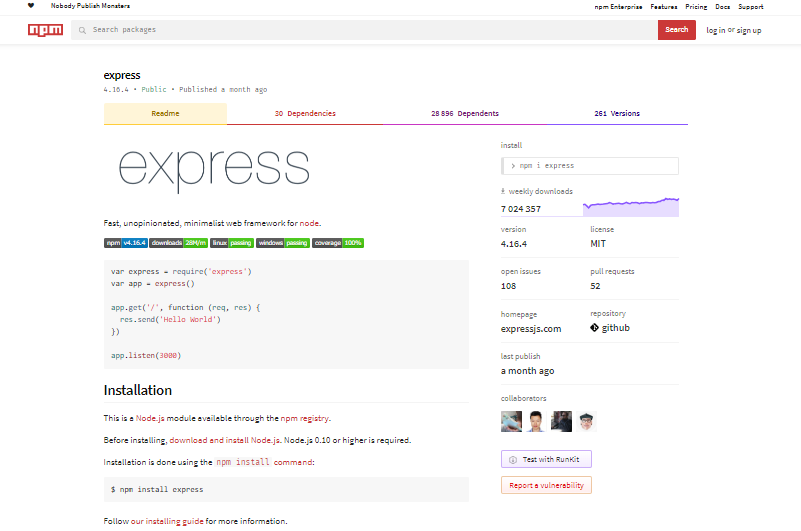Click the express package title
This screenshot has width=801, height=531.
point(122,75)
